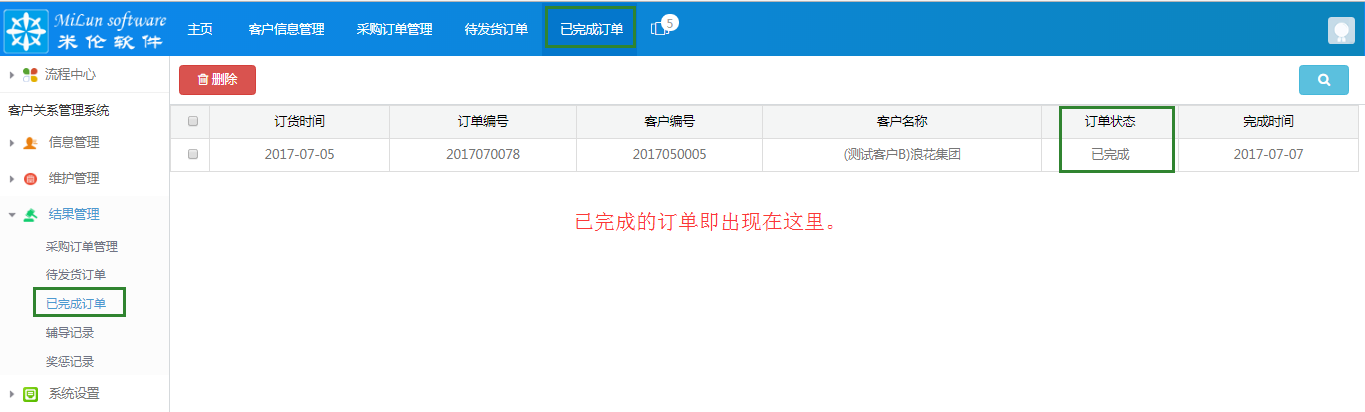This screenshot has width=1365, height=412.
Task: Open the 客户信息管理 top tab
Action: (x=286, y=29)
